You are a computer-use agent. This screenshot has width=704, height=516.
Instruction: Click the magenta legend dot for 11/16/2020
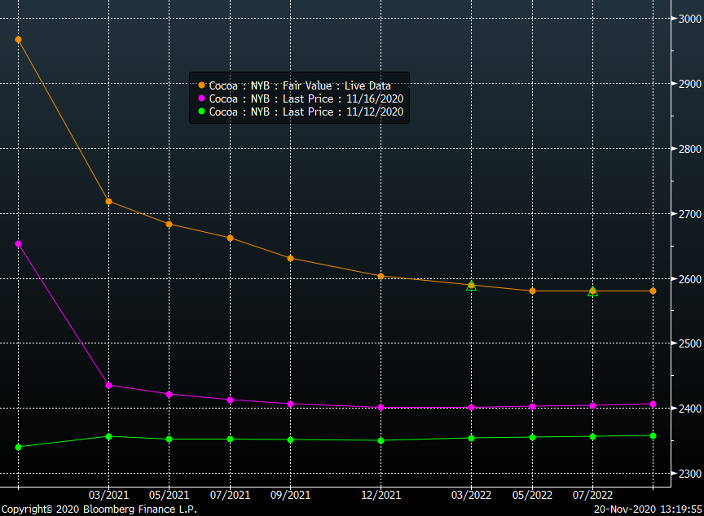[x=201, y=99]
